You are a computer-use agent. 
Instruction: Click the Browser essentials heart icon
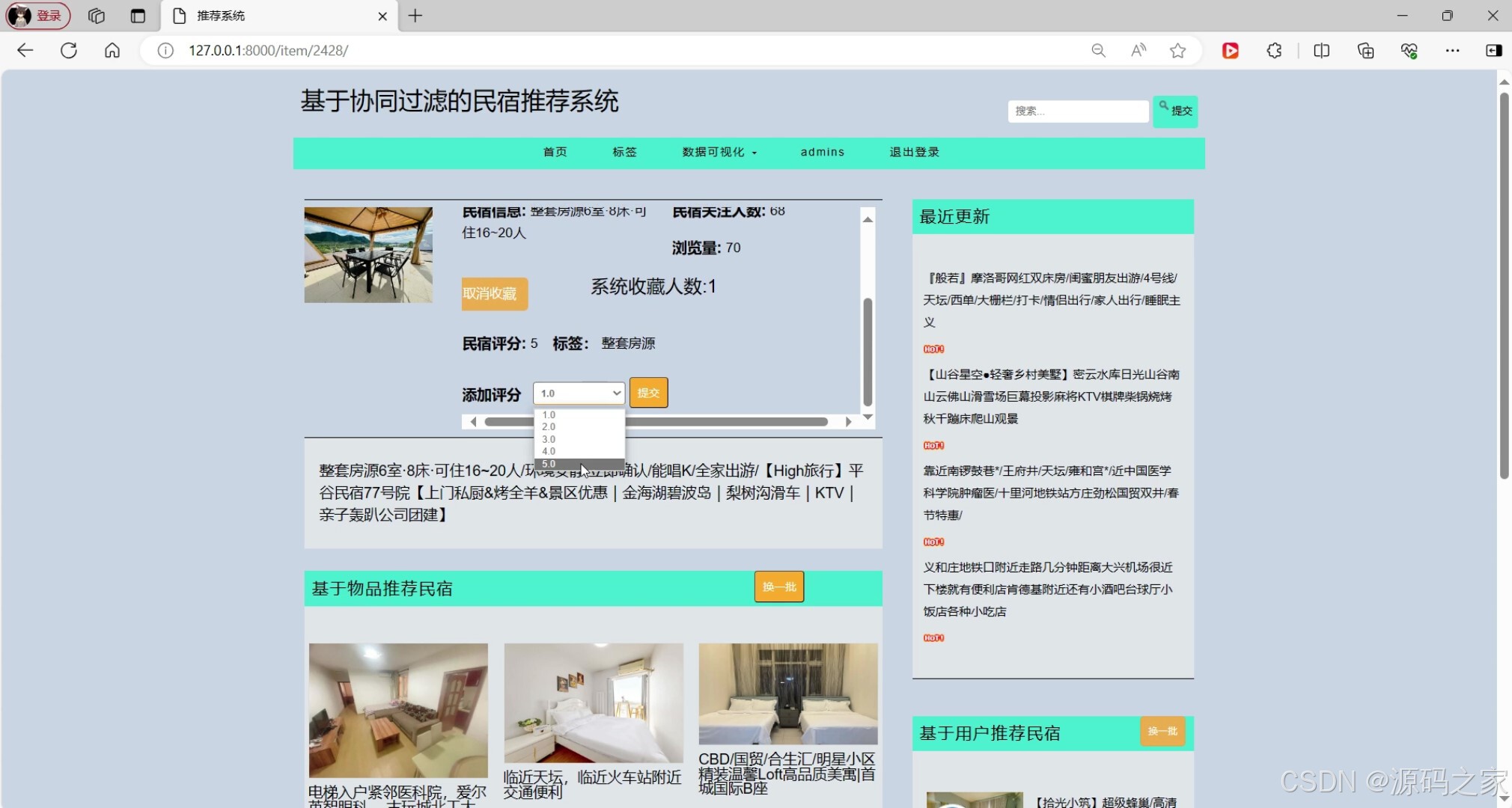(x=1409, y=50)
